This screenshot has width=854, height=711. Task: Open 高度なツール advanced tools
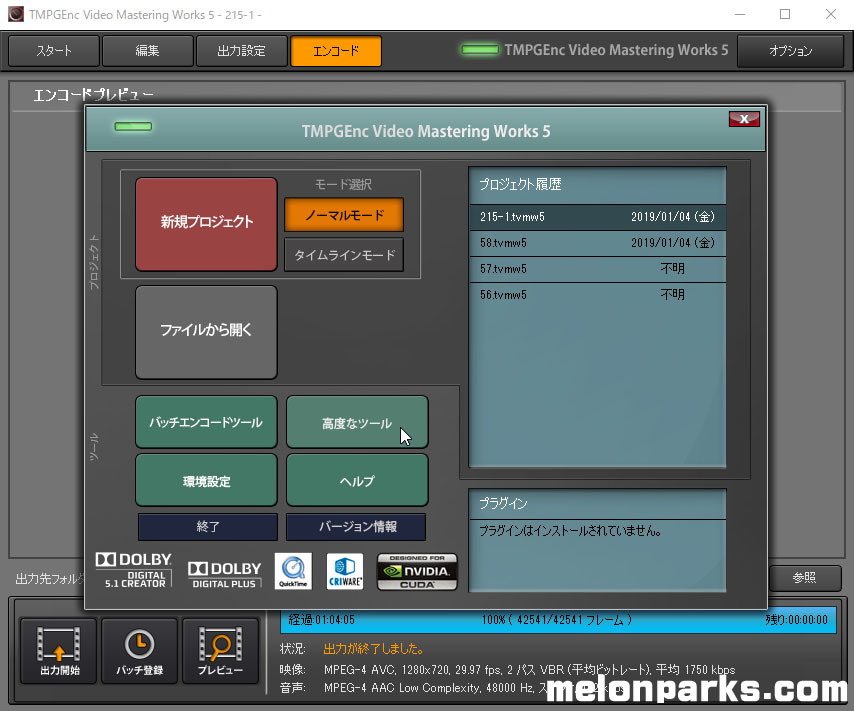(357, 422)
